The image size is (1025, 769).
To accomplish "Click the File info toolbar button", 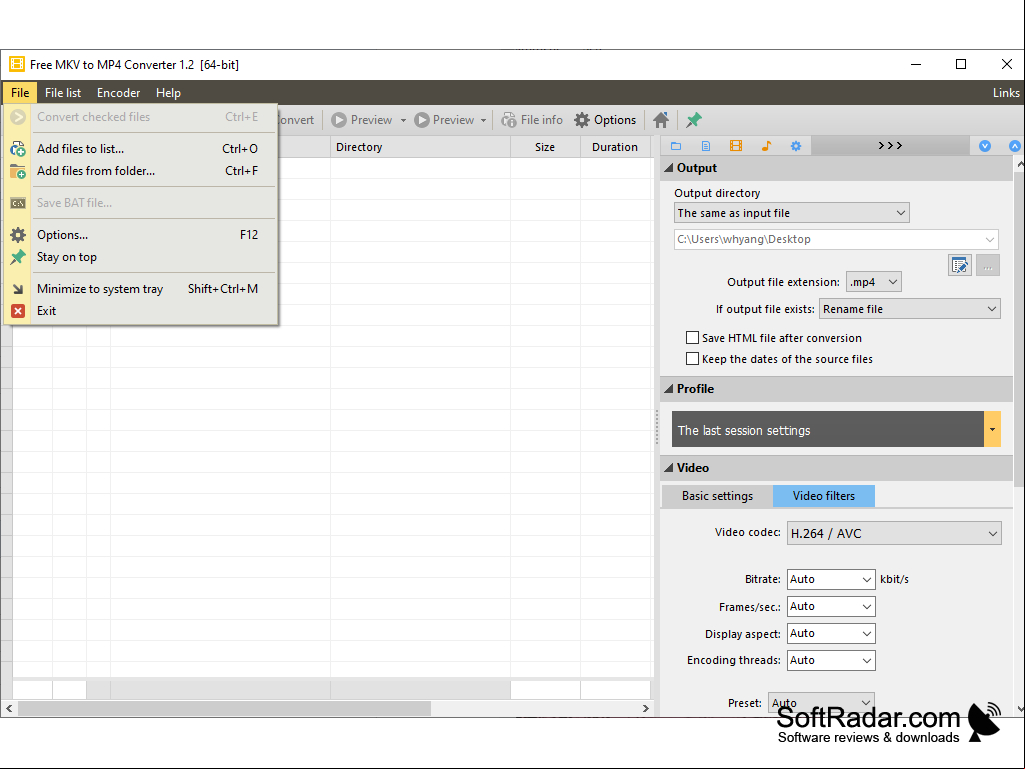I will tap(532, 120).
